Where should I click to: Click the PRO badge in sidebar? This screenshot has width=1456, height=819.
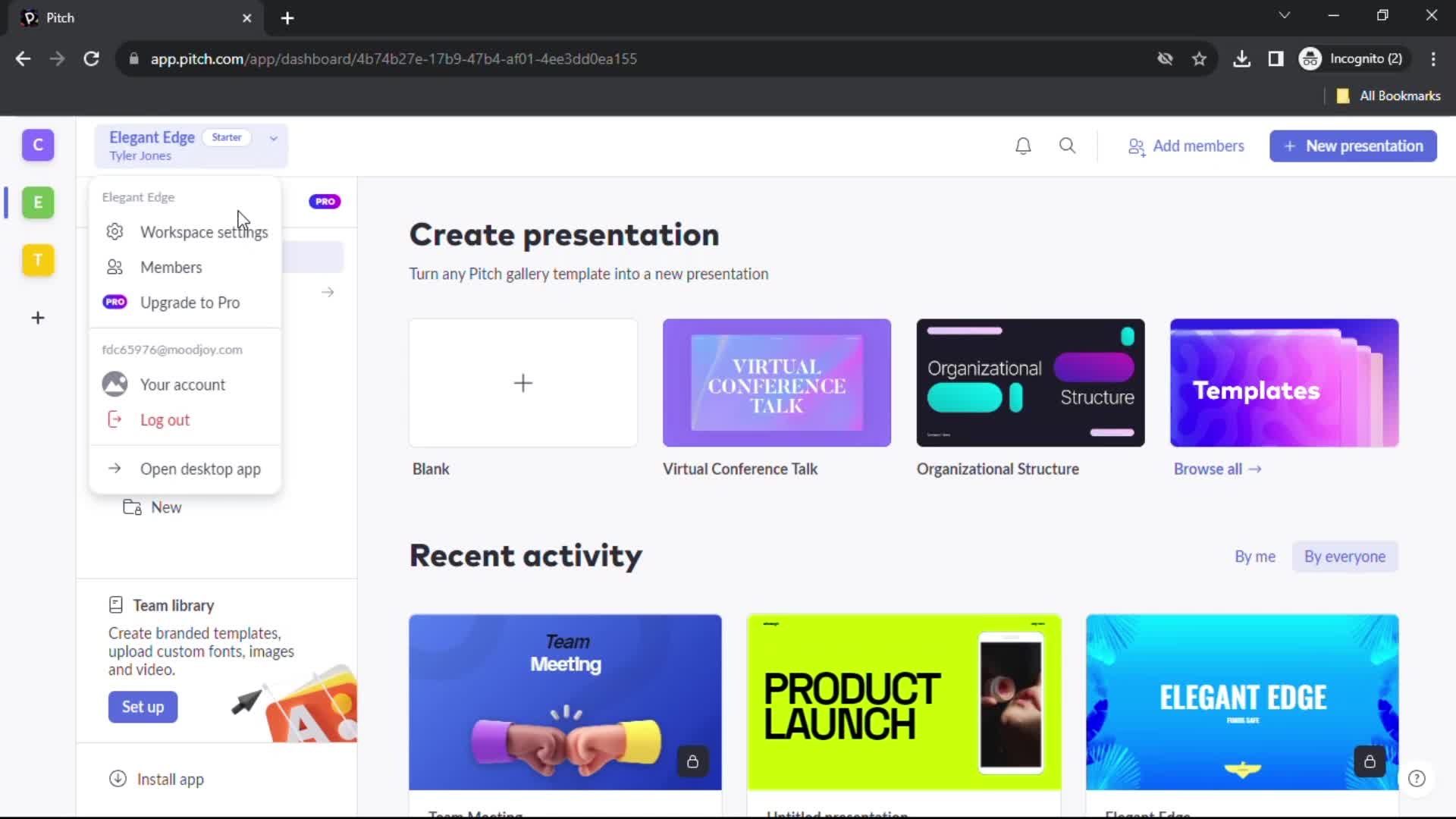[325, 201]
